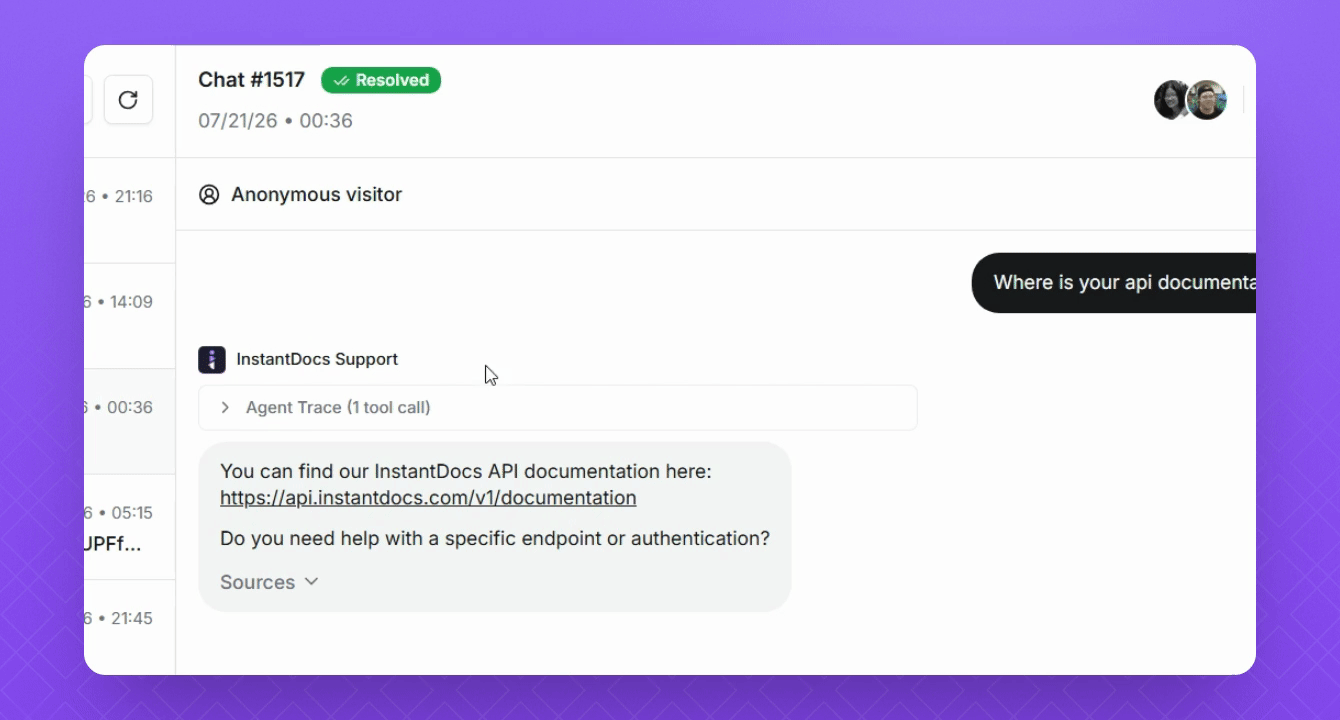Click the double-check icon in Resolved badge
Image resolution: width=1340 pixels, height=720 pixels.
coord(342,81)
